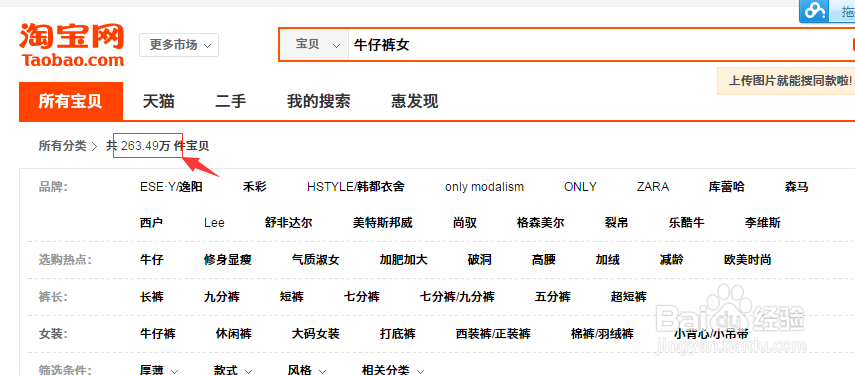Filter by brand 美特斯邦威
The height and width of the screenshot is (375, 855).
(x=383, y=223)
